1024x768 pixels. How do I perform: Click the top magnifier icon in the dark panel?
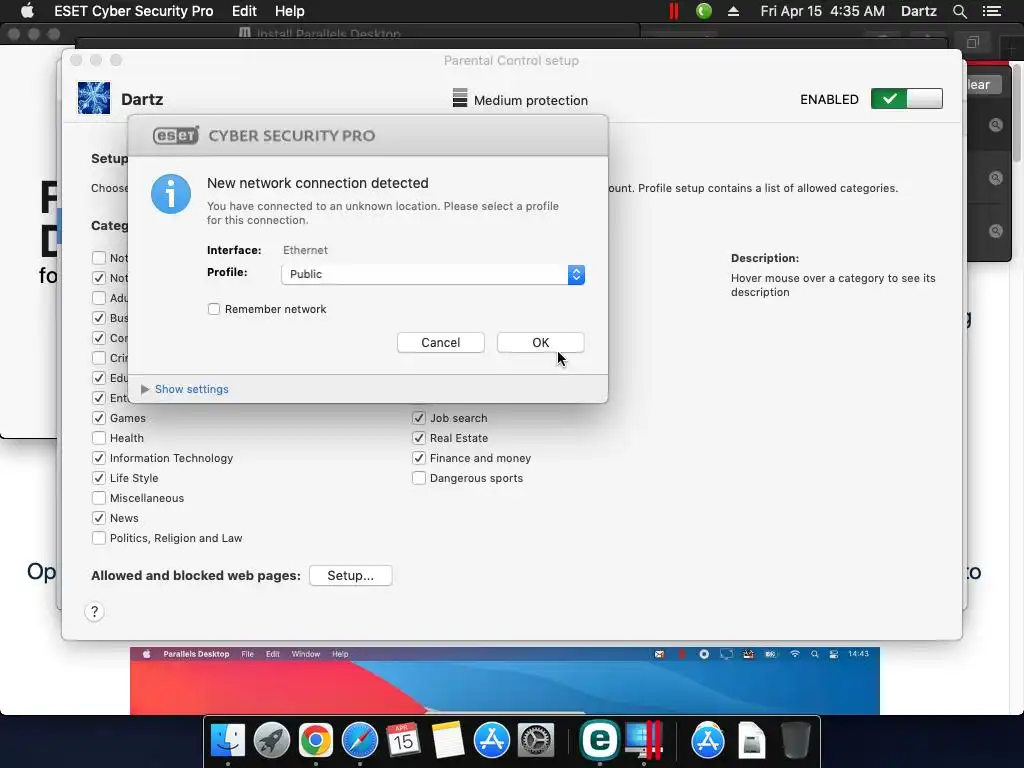point(995,125)
